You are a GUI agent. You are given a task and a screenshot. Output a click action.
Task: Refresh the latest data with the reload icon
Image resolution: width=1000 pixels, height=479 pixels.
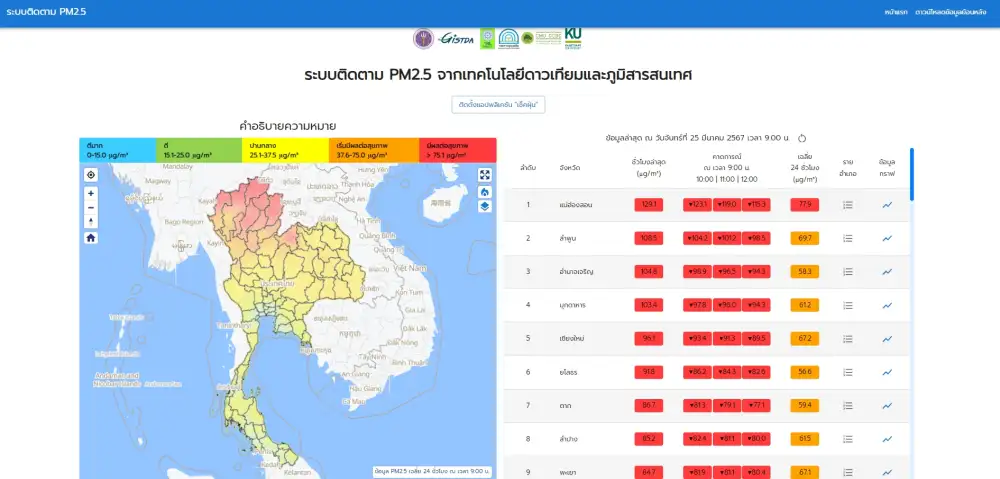point(802,138)
